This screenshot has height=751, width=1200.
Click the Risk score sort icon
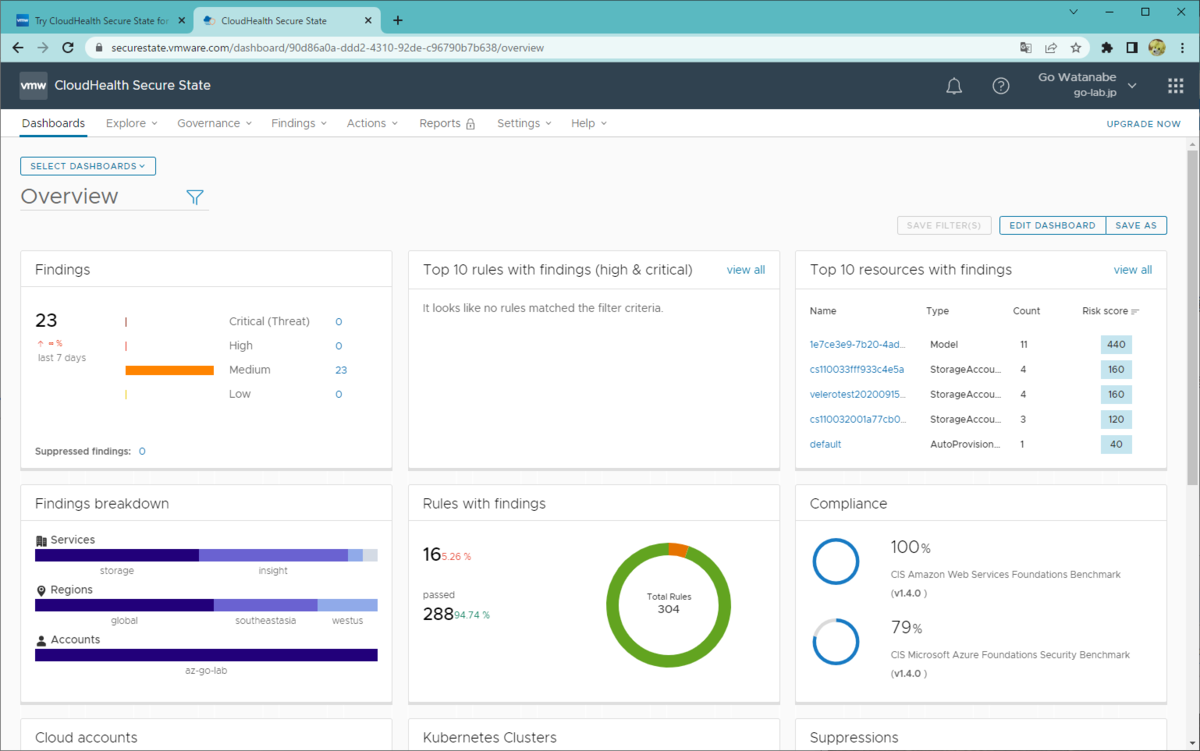point(1135,311)
